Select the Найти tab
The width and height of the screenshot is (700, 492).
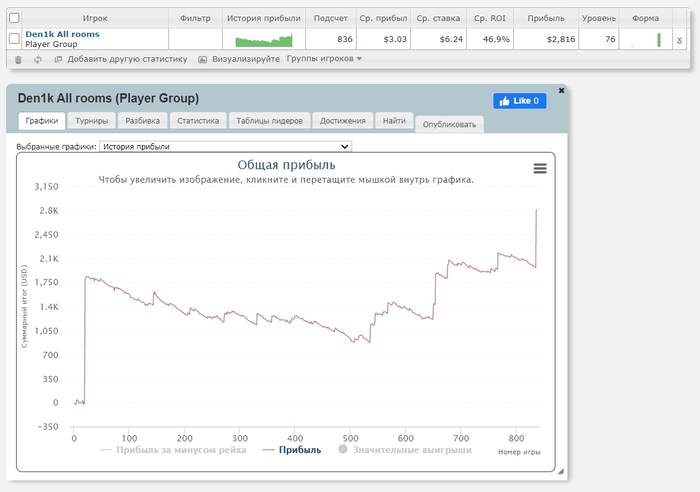(394, 121)
